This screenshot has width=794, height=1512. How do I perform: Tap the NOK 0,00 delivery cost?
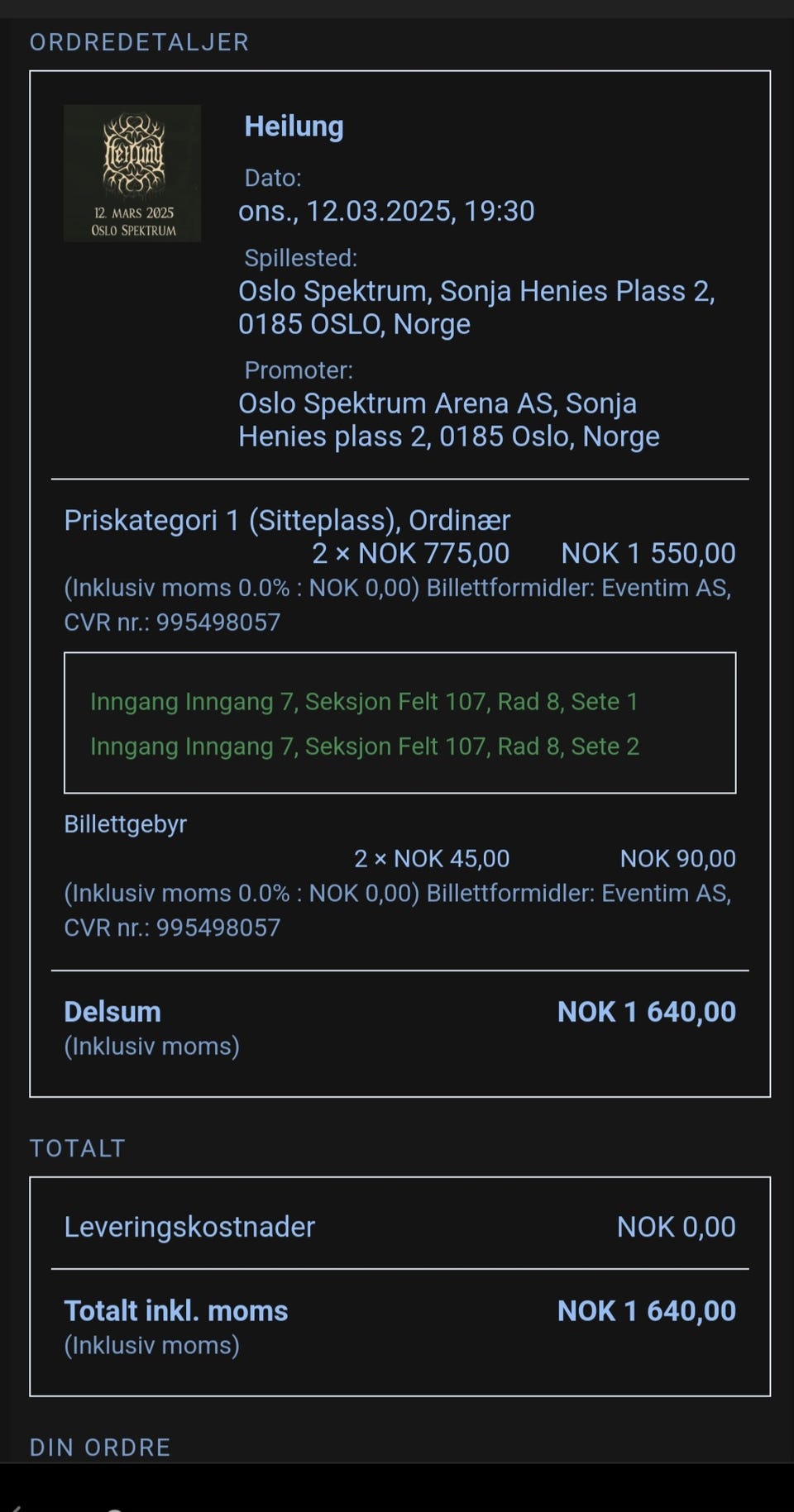point(677,1227)
